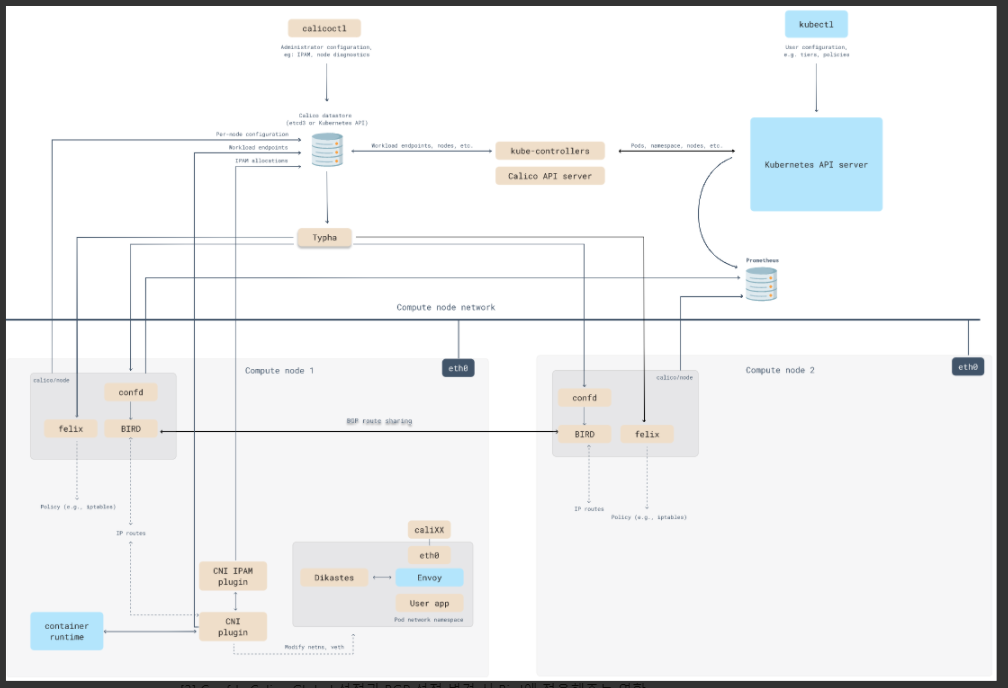Image resolution: width=1008 pixels, height=688 pixels.
Task: Click eth0 inside the pod network namespace
Action: coord(429,555)
